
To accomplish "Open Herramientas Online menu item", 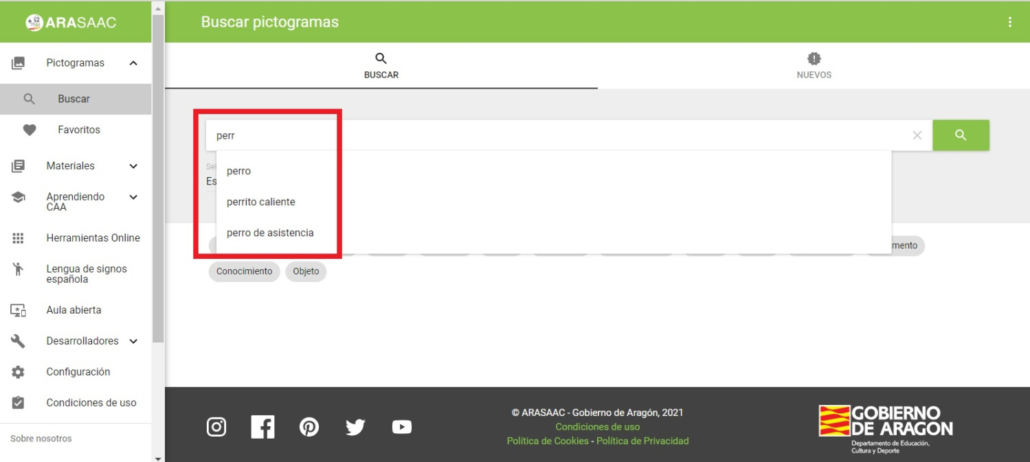I will [76, 238].
